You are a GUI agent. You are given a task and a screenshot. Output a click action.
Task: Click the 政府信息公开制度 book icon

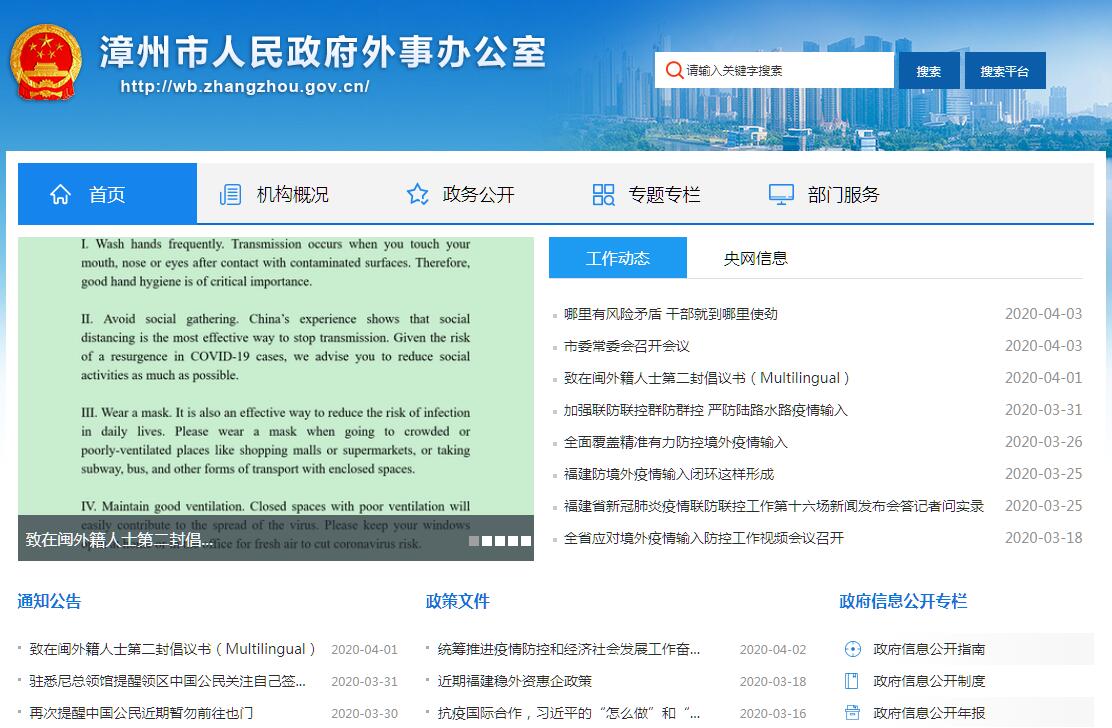[852, 681]
